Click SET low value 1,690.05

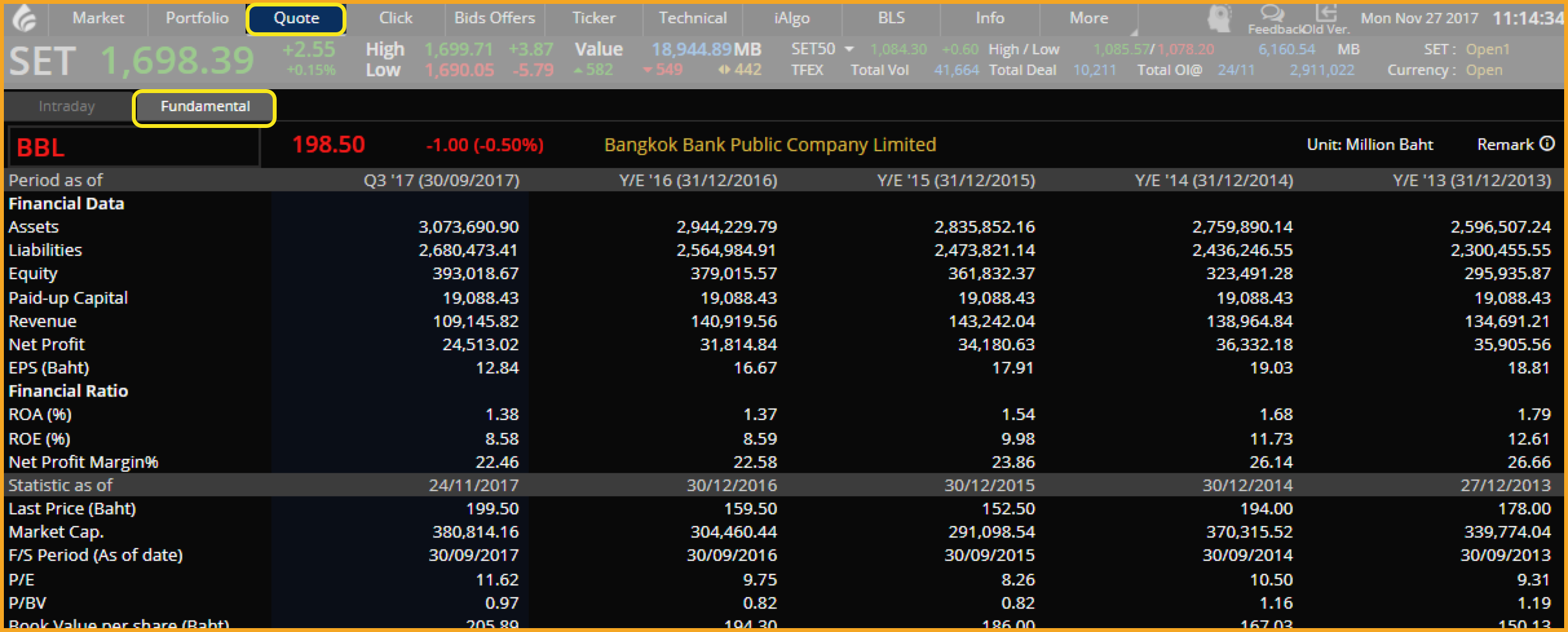(x=459, y=70)
